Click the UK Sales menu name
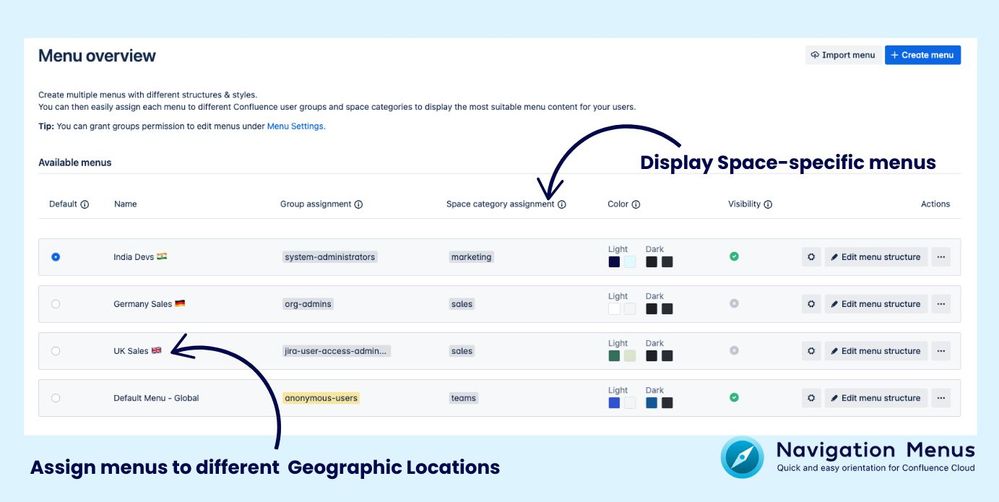999x502 pixels. tap(138, 351)
